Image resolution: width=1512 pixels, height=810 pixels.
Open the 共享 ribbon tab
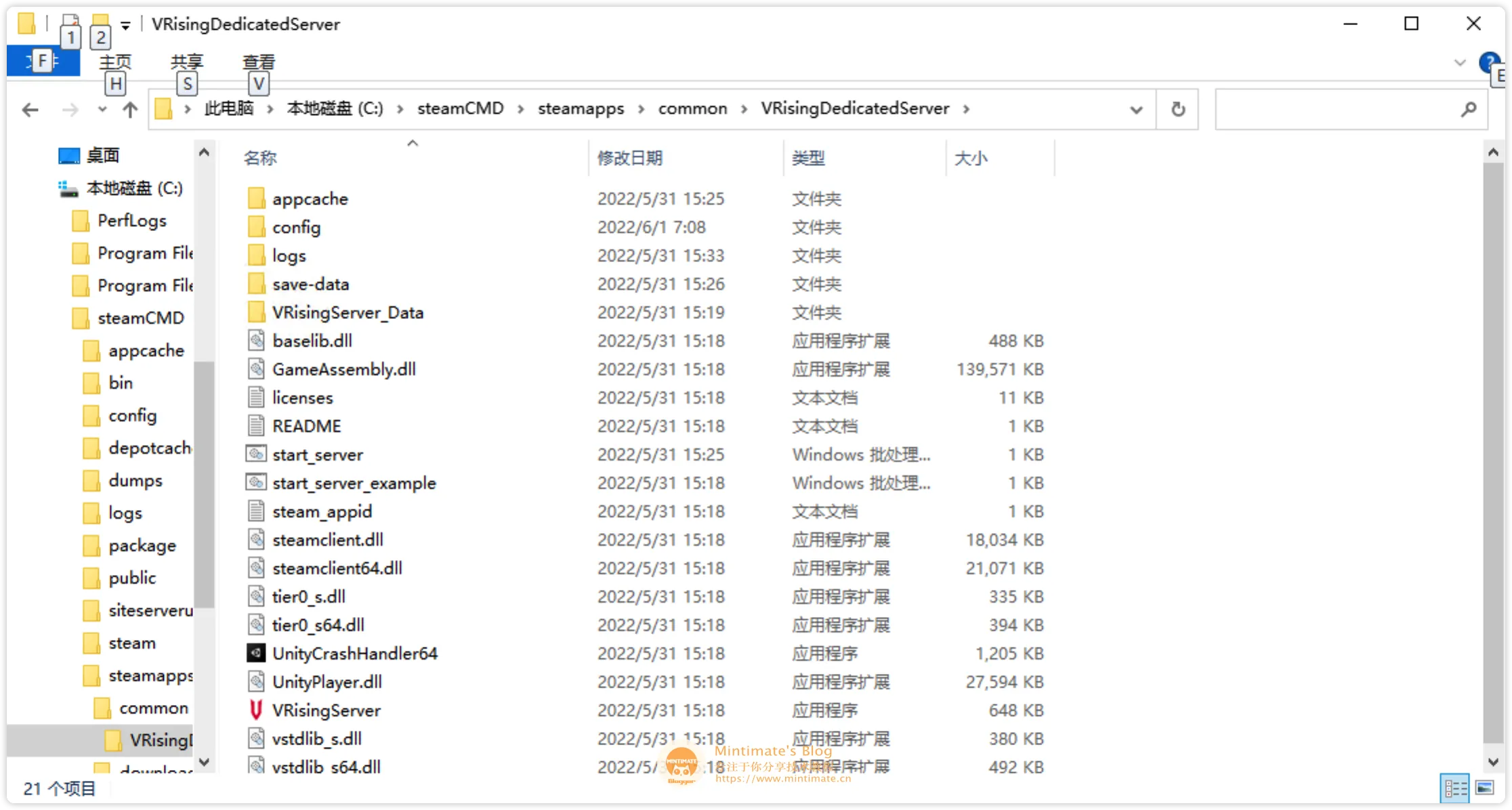(187, 62)
